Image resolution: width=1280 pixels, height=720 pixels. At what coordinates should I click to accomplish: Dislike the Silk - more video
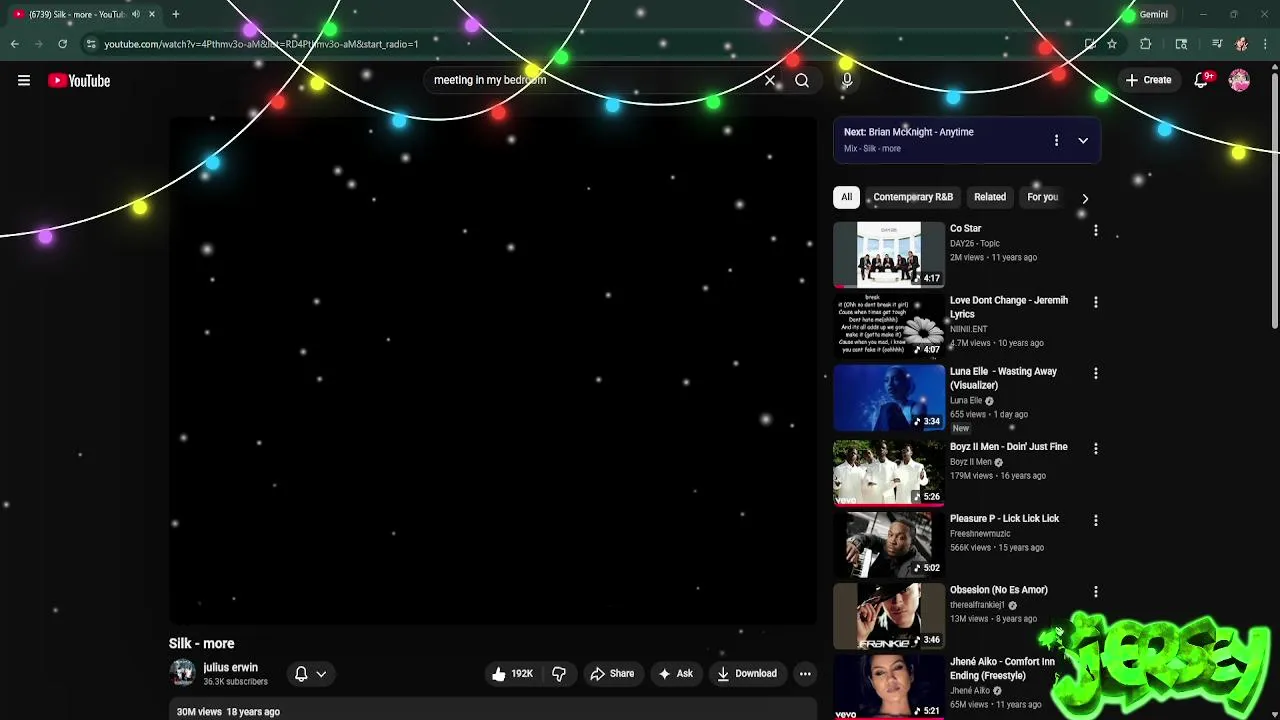coord(559,674)
